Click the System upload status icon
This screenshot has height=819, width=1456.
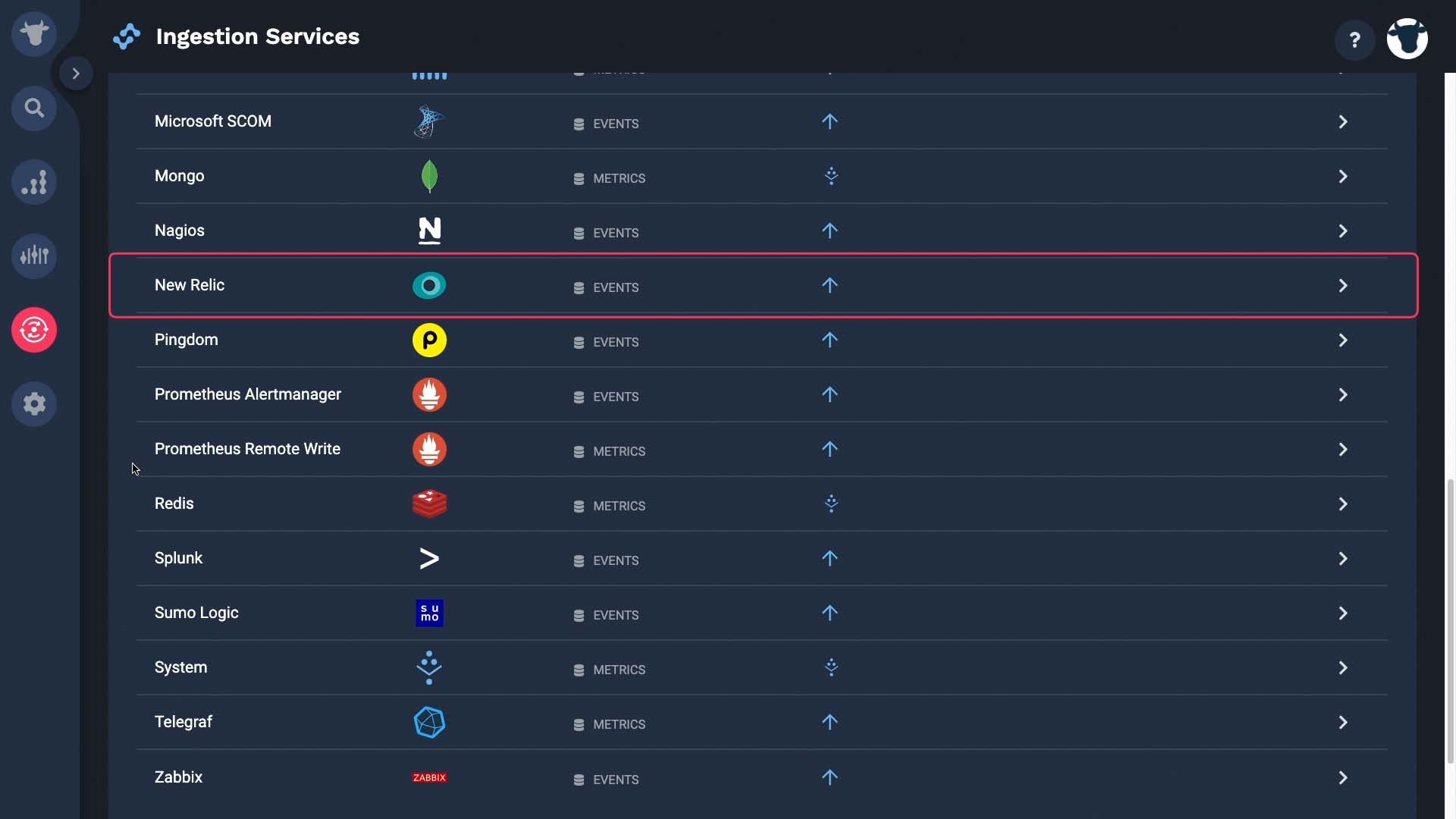click(x=831, y=667)
